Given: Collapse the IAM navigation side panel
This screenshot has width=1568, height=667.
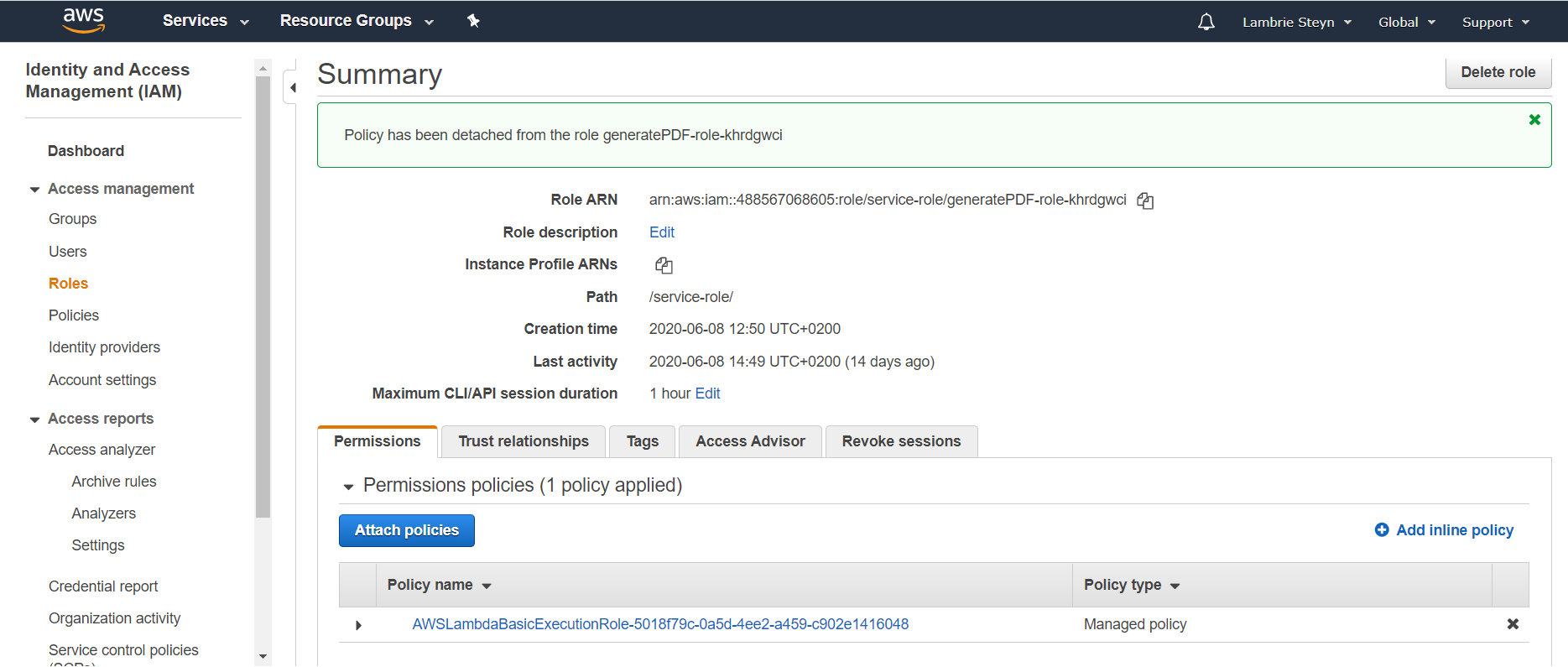Looking at the screenshot, I should [x=292, y=87].
